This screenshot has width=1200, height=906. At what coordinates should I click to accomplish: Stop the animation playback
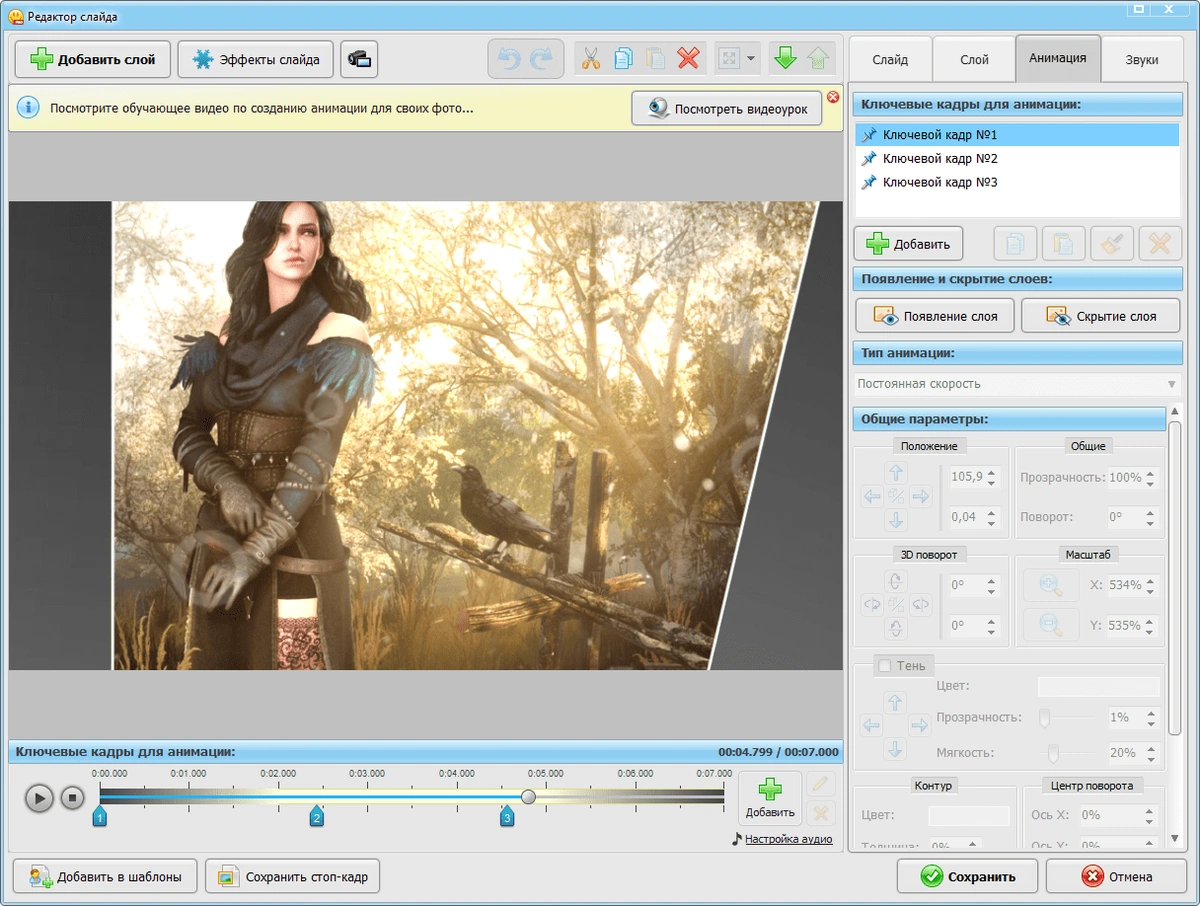tap(72, 798)
